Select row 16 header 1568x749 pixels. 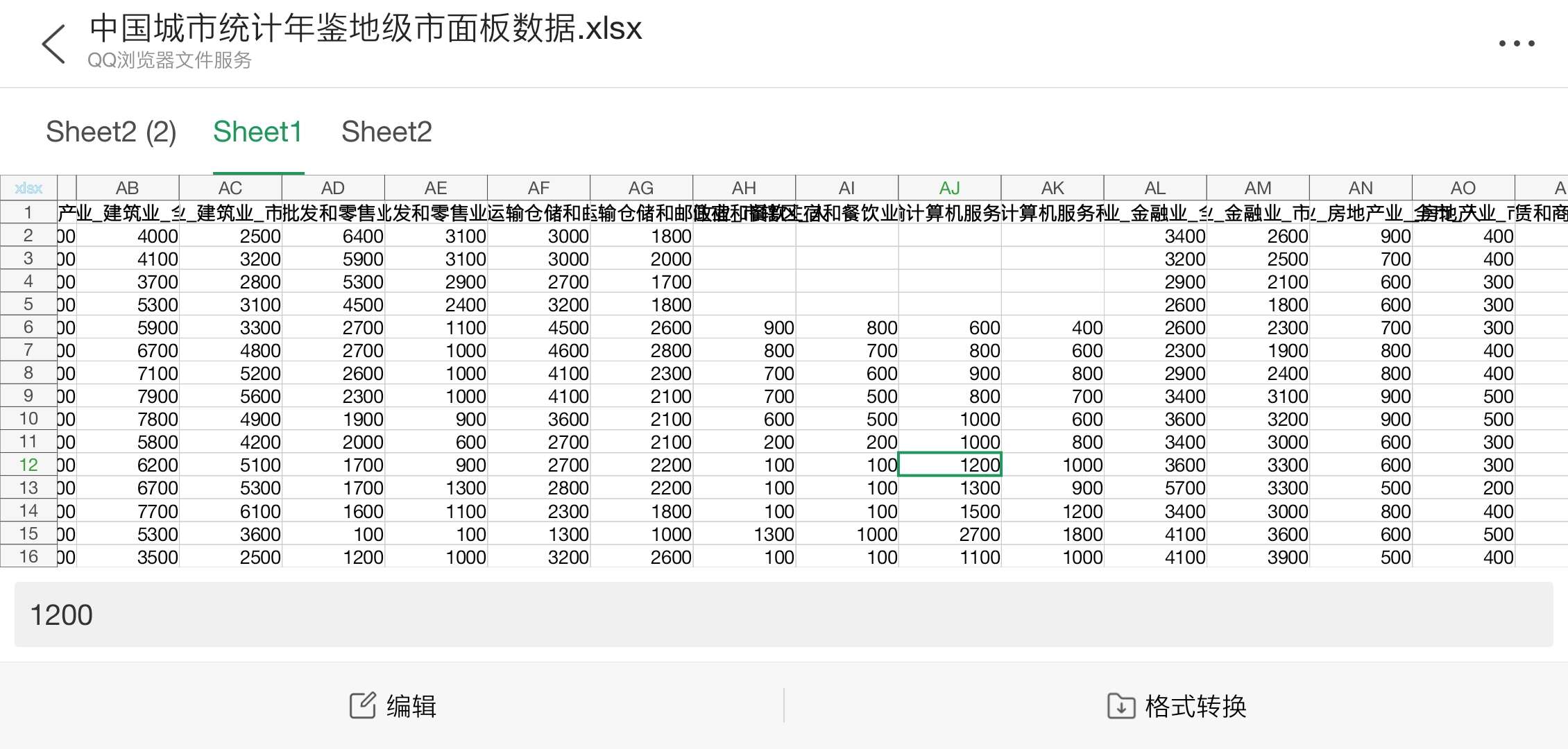click(x=28, y=556)
